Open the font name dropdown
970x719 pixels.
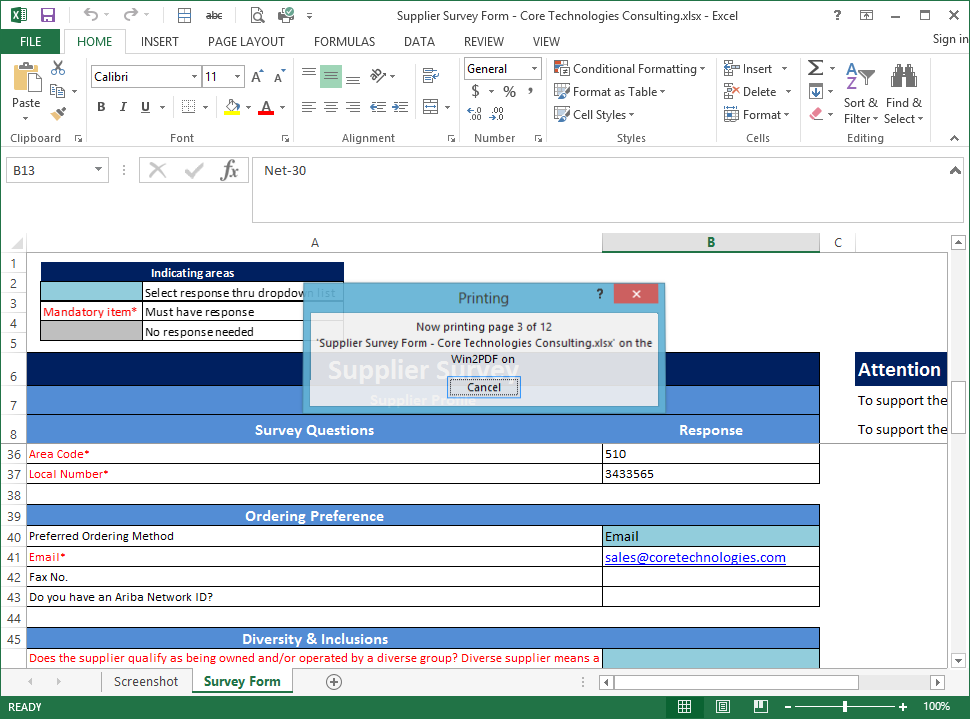point(194,77)
